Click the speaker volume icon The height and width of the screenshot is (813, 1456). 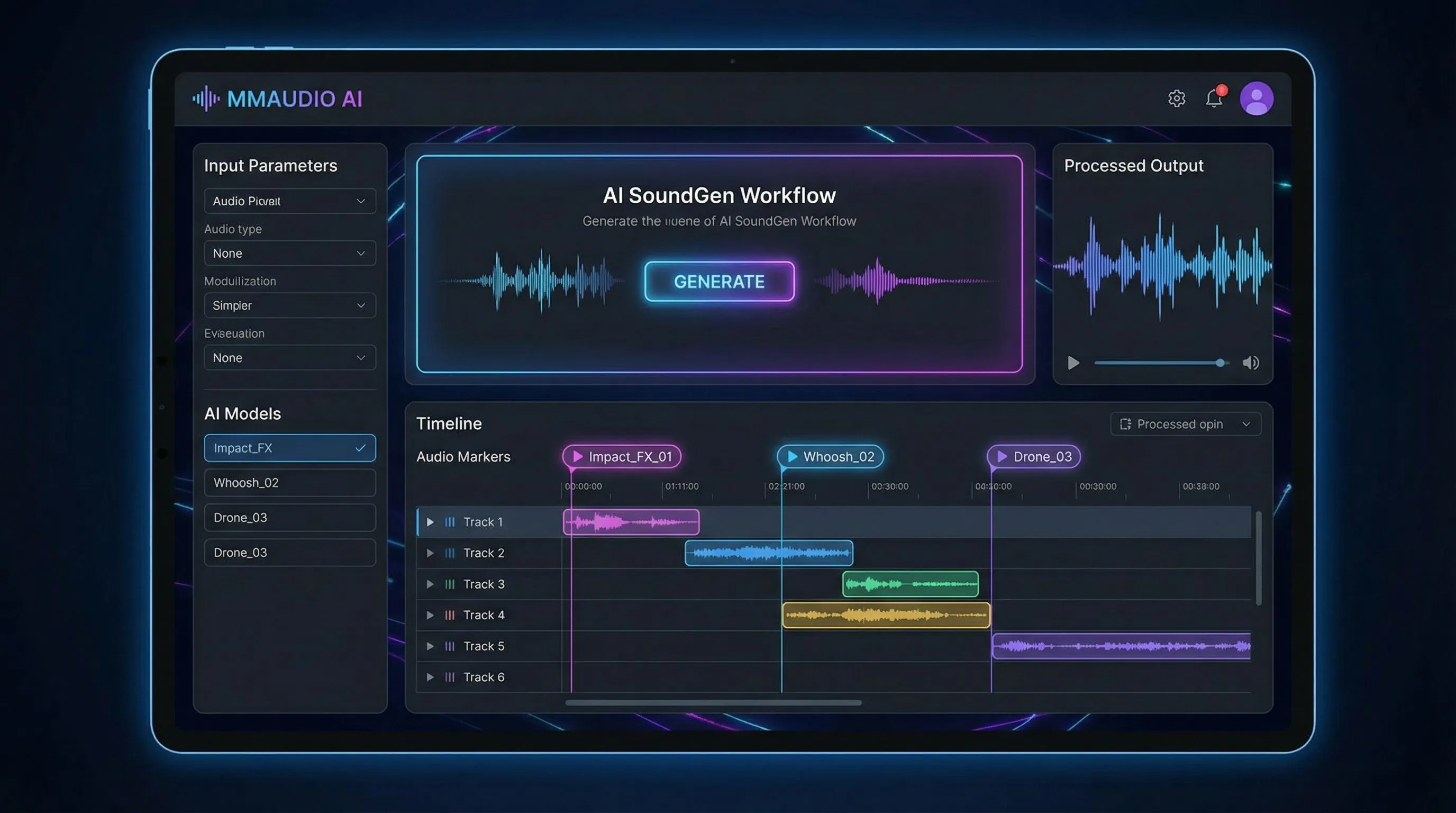tap(1250, 363)
